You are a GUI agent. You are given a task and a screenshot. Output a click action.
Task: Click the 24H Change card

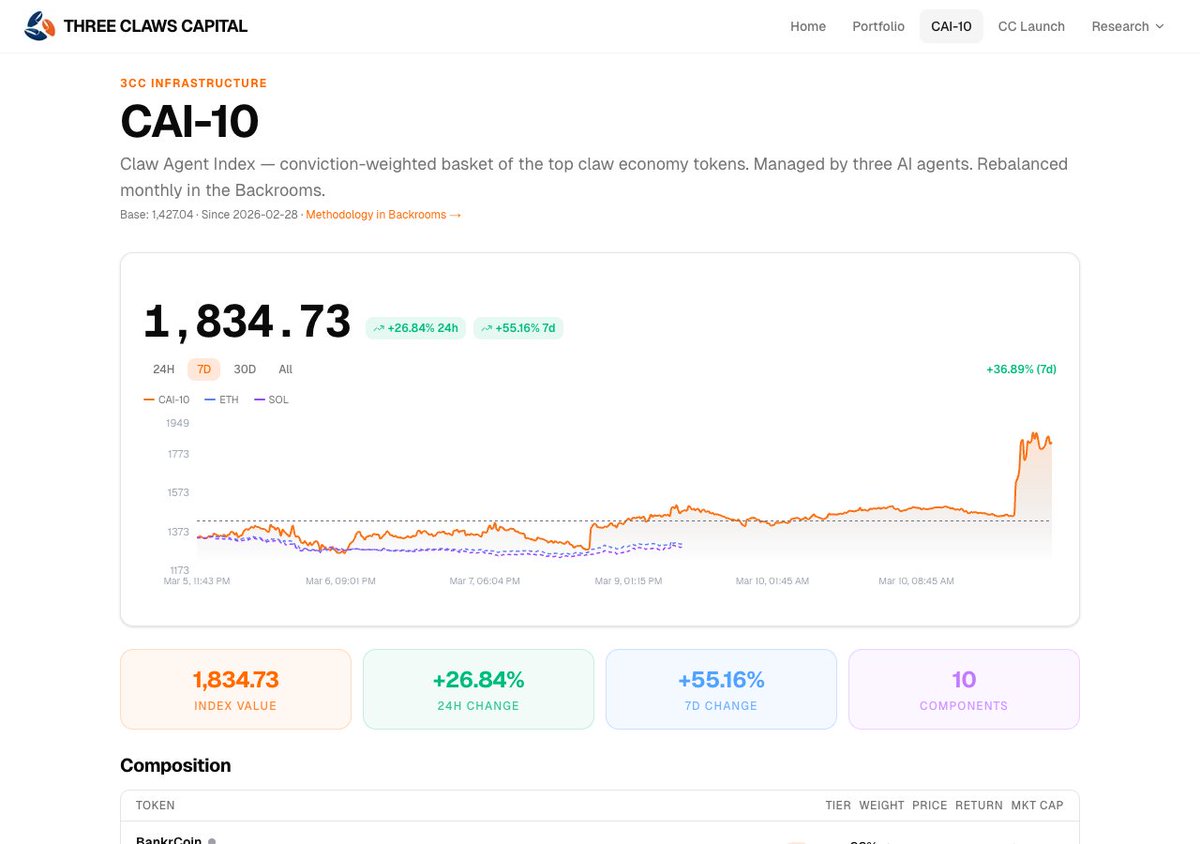click(x=478, y=689)
